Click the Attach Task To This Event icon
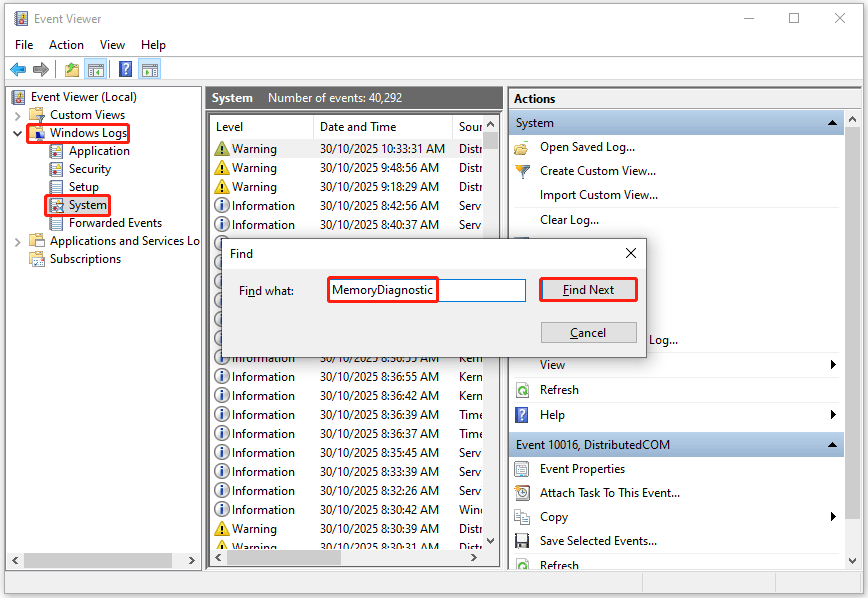Image resolution: width=868 pixels, height=598 pixels. (x=522, y=492)
